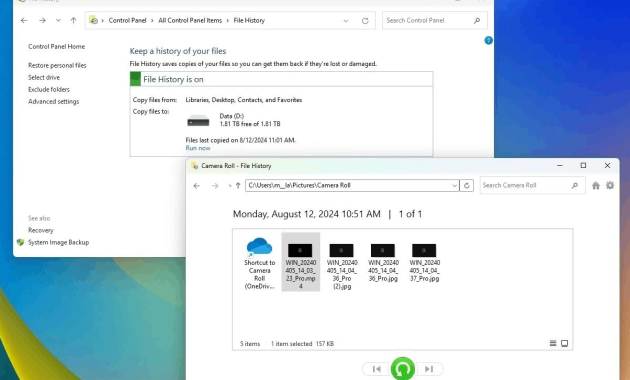Viewport: 630px width, 380px height.
Task: Open Control Panel Home link
Action: click(x=57, y=47)
